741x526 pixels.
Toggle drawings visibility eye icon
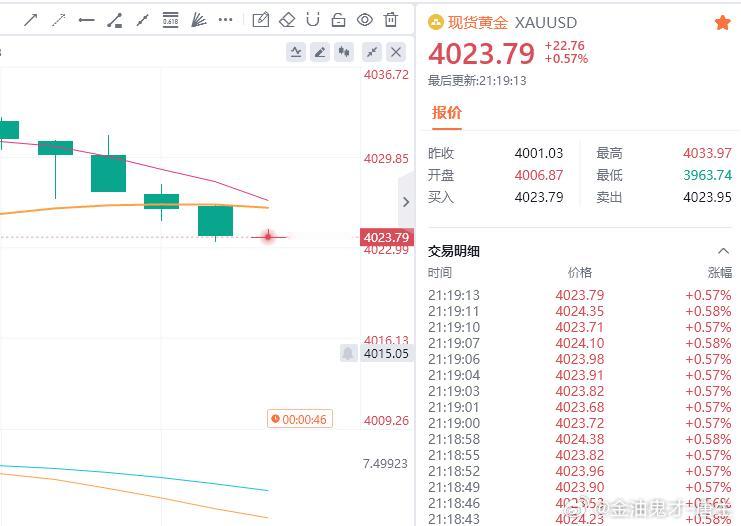click(365, 20)
